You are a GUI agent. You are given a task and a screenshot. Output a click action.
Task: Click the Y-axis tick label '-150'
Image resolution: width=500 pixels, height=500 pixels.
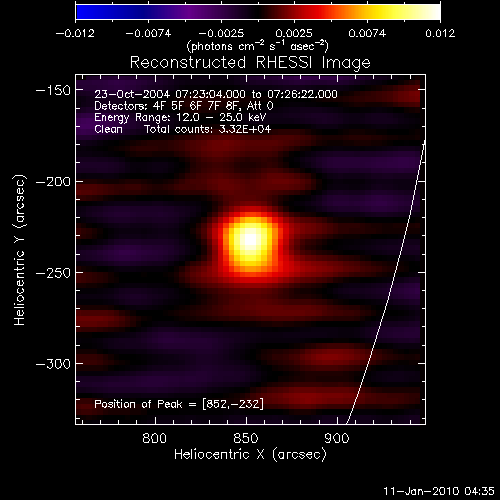53,90
